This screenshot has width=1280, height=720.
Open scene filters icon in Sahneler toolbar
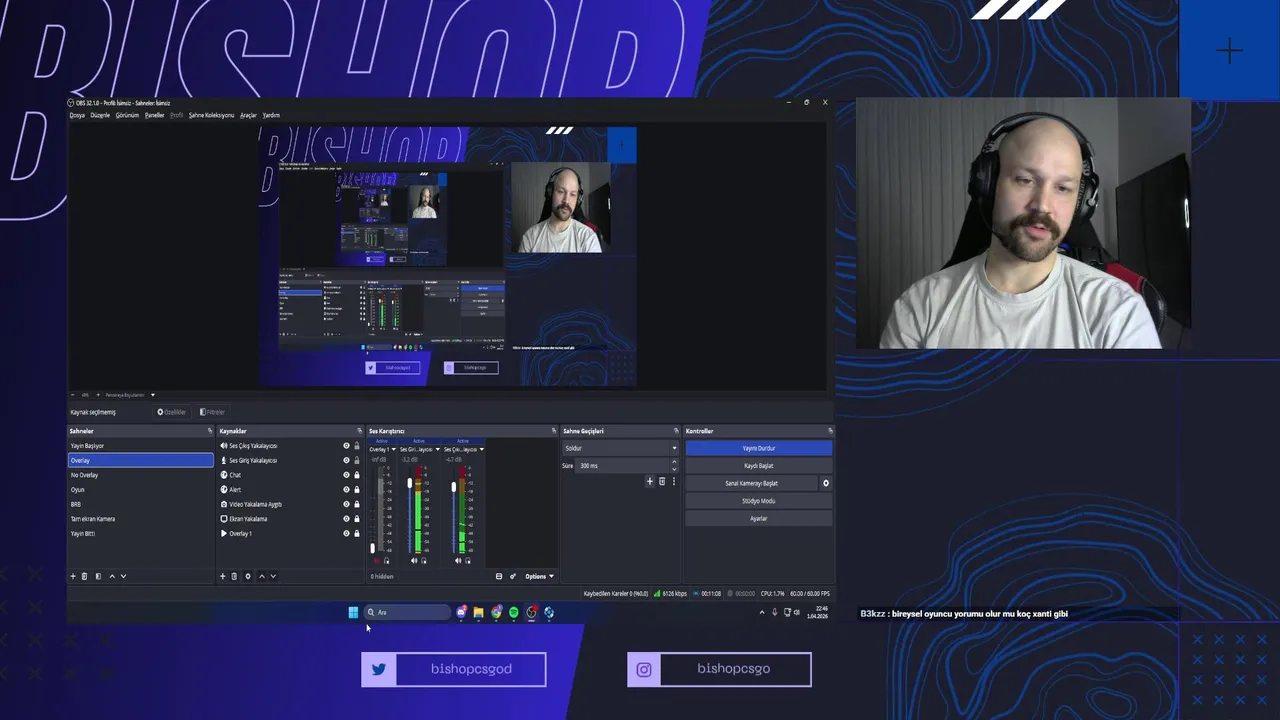[97, 576]
